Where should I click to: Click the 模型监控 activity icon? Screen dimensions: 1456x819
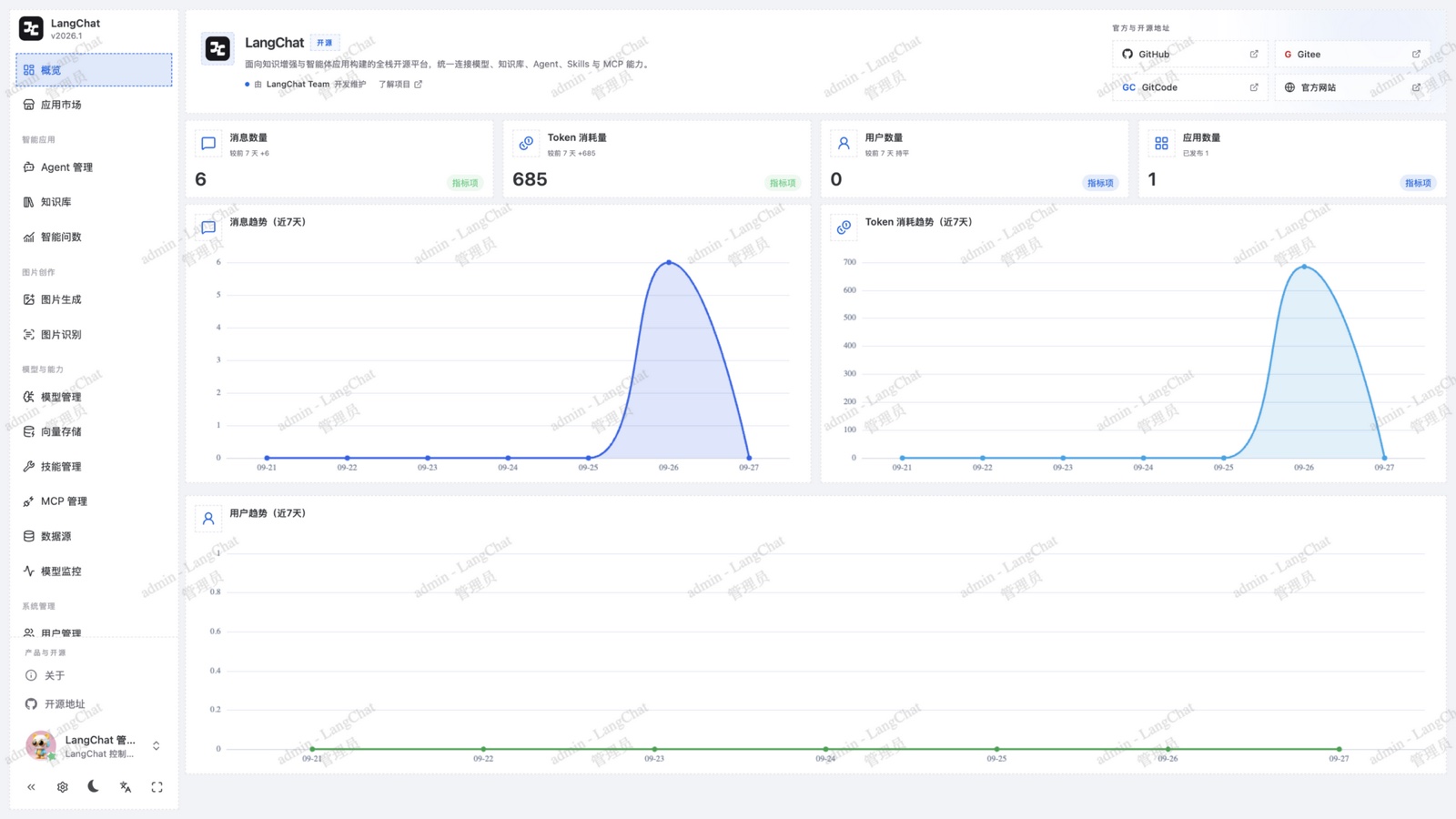pyautogui.click(x=29, y=571)
